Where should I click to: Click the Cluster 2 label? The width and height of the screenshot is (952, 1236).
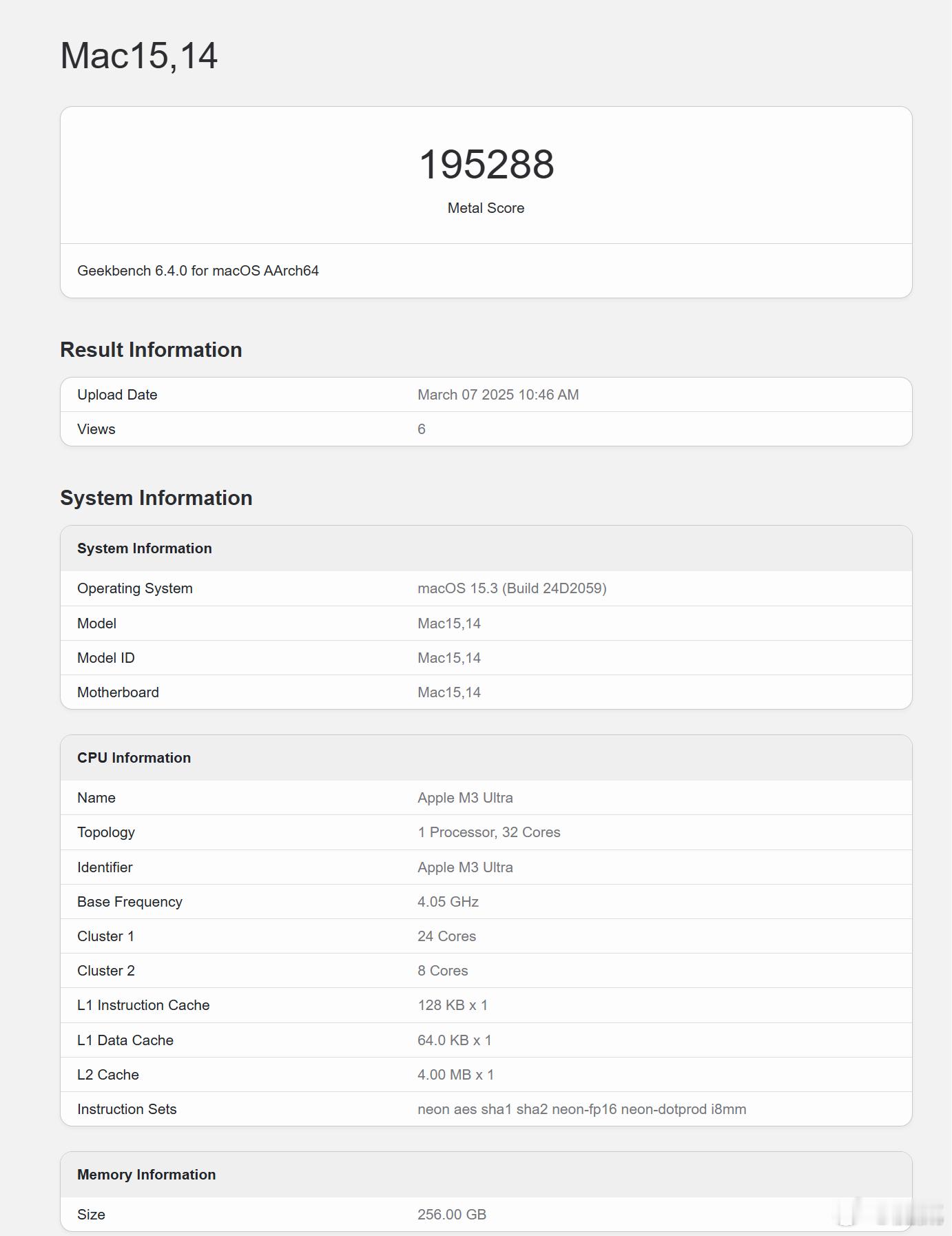106,971
